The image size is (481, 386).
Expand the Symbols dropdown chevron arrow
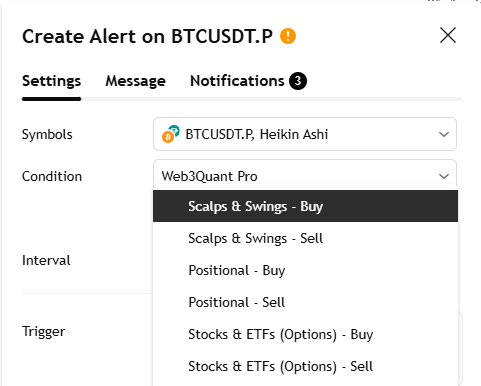[x=444, y=134]
